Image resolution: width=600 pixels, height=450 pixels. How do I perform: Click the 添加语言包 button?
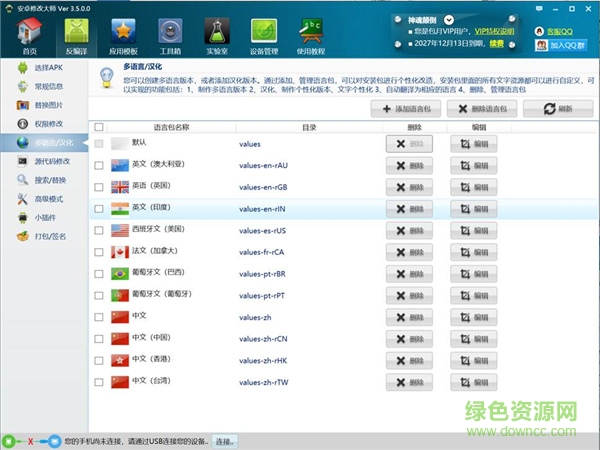coord(406,108)
